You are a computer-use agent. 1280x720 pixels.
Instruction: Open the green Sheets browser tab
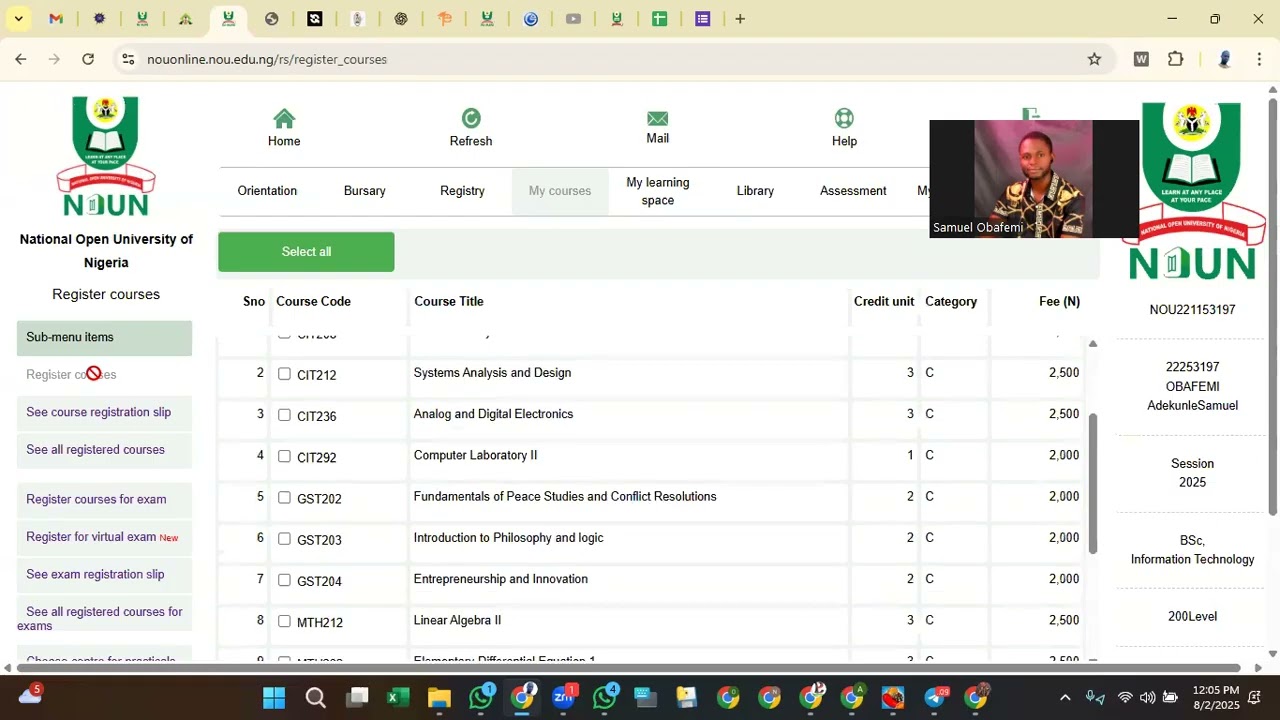point(659,19)
